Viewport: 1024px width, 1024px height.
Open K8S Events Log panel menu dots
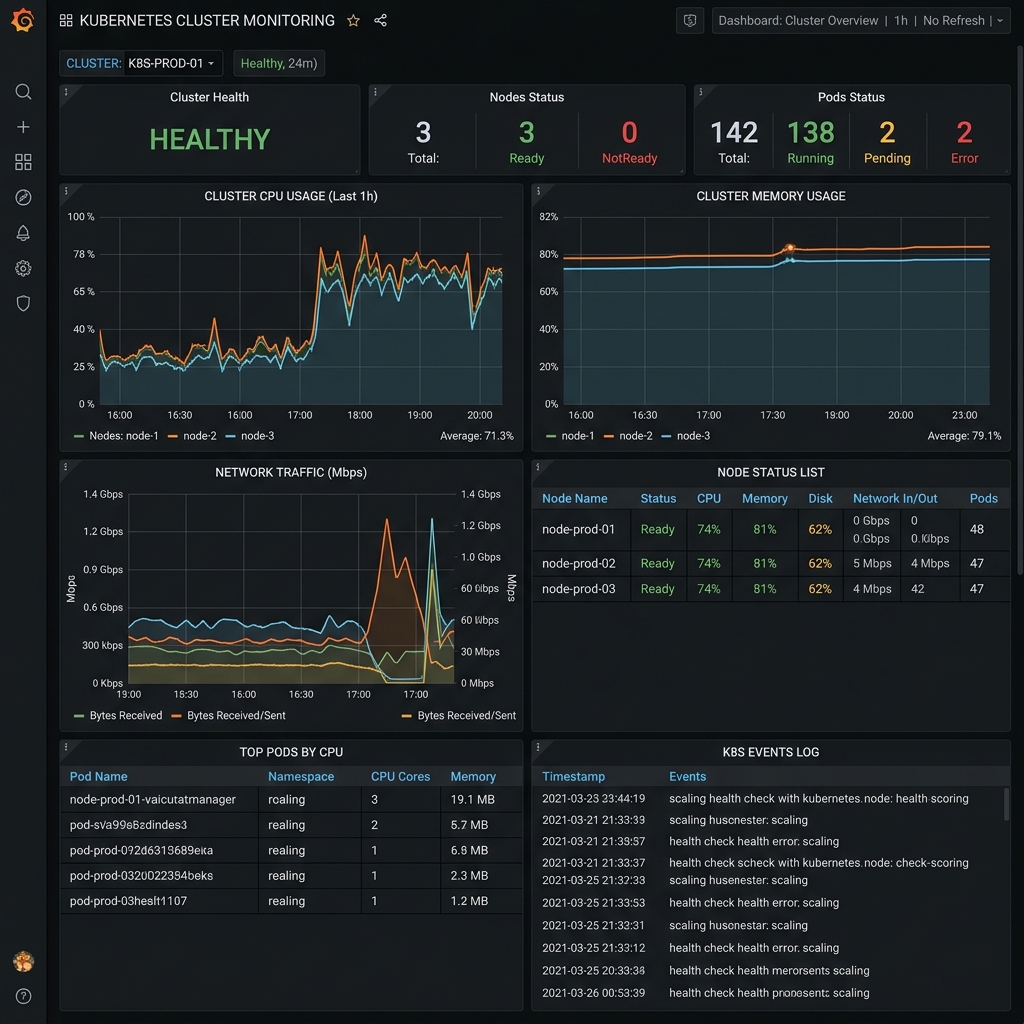(x=538, y=747)
